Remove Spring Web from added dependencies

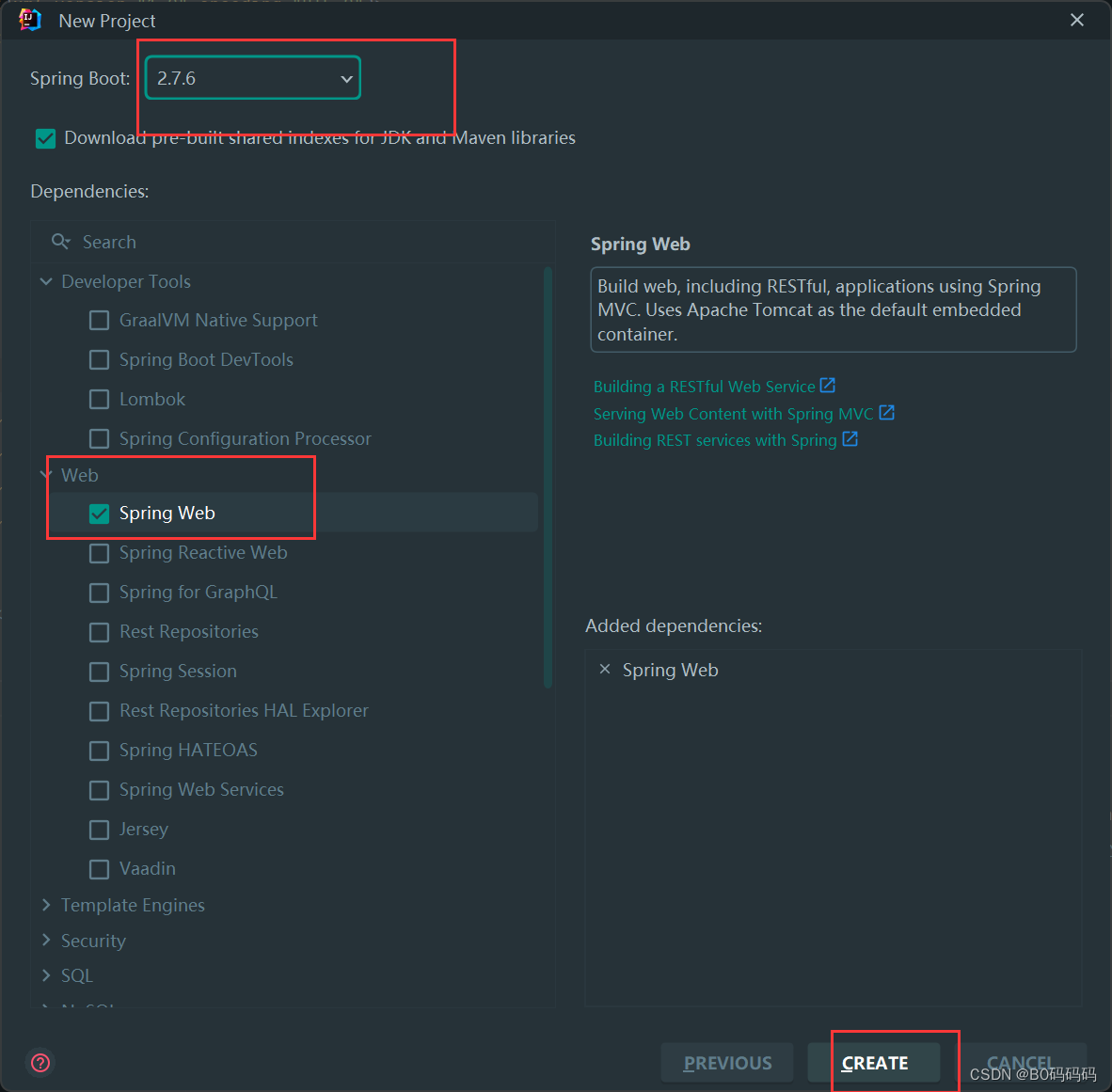[x=605, y=670]
